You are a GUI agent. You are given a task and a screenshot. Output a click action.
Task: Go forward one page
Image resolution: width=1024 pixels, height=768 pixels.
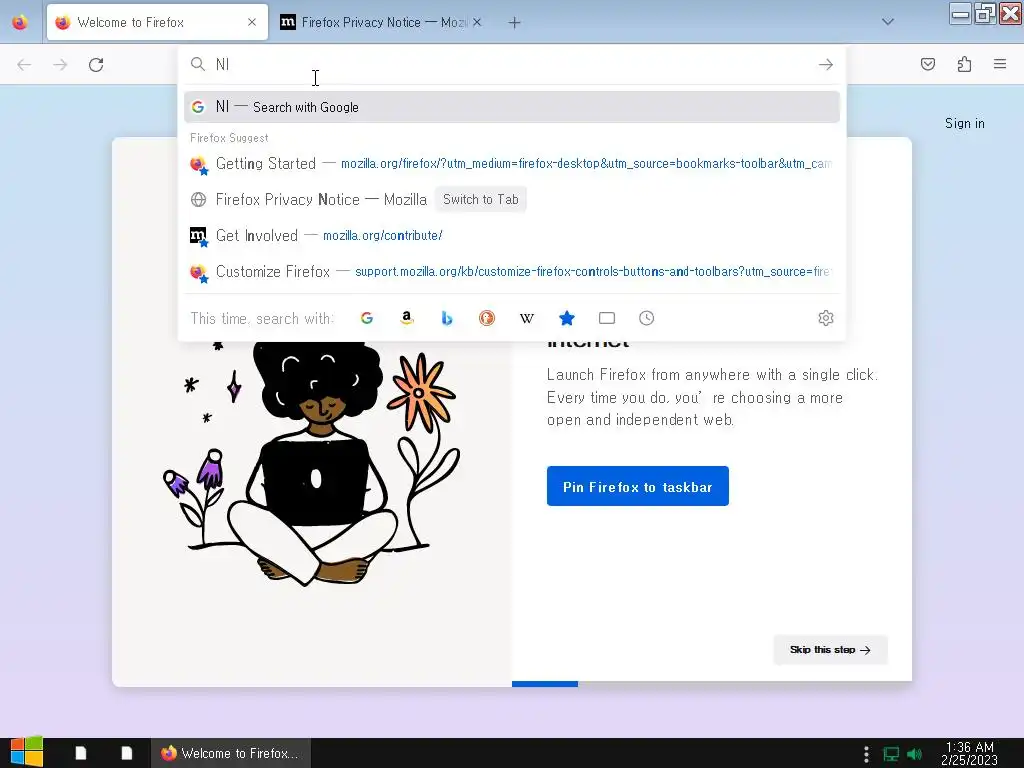[x=60, y=65]
